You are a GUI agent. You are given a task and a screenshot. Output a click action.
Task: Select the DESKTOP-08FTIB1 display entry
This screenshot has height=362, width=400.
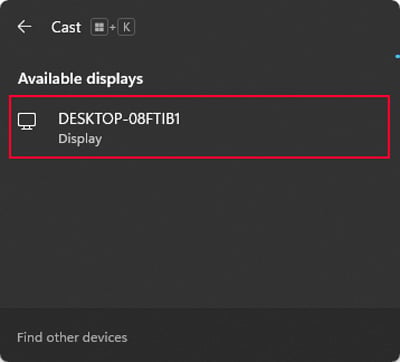click(199, 127)
